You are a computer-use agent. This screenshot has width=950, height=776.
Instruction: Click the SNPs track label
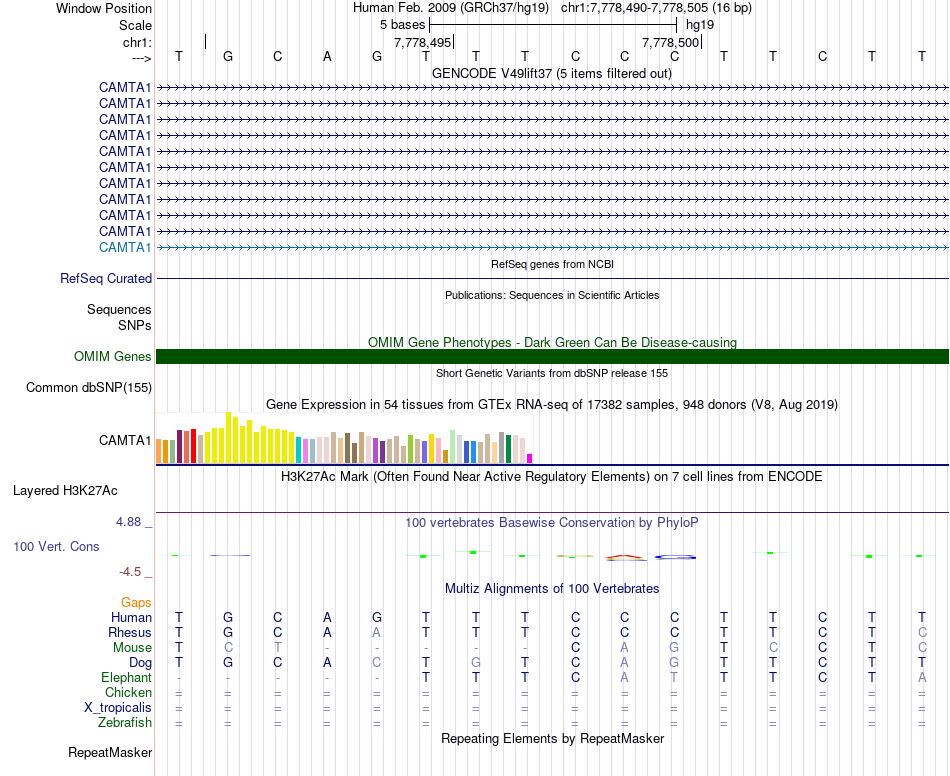135,325
